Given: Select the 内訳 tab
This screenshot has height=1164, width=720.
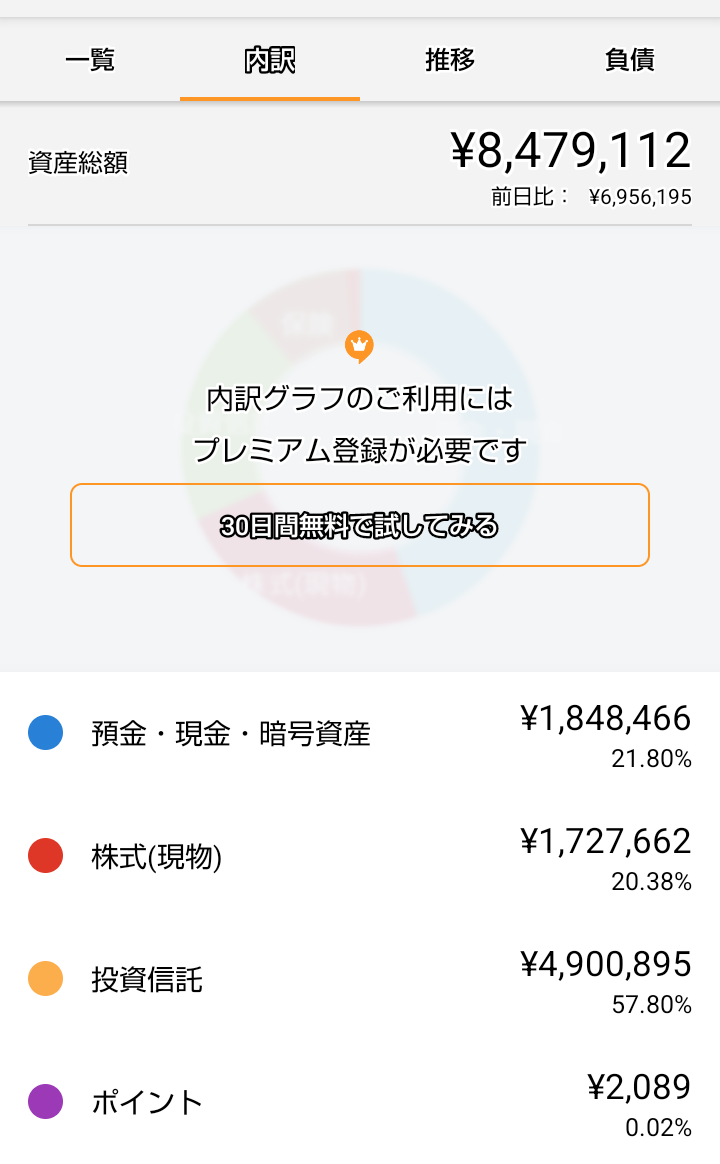Looking at the screenshot, I should coord(270,59).
